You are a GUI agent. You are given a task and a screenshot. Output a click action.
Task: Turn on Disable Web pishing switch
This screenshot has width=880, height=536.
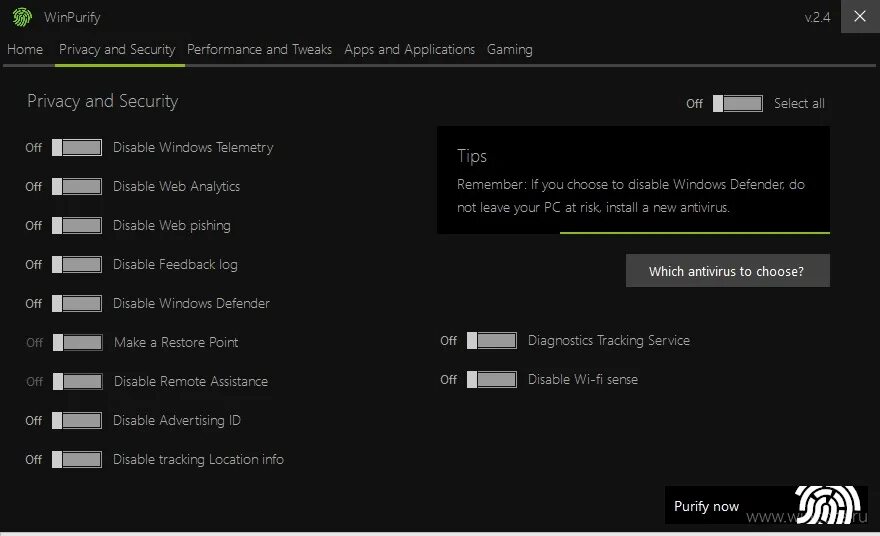(77, 225)
